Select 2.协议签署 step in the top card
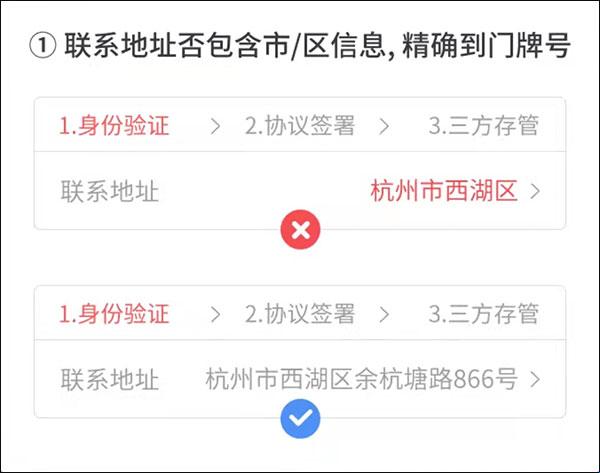600x473 pixels. 300,126
